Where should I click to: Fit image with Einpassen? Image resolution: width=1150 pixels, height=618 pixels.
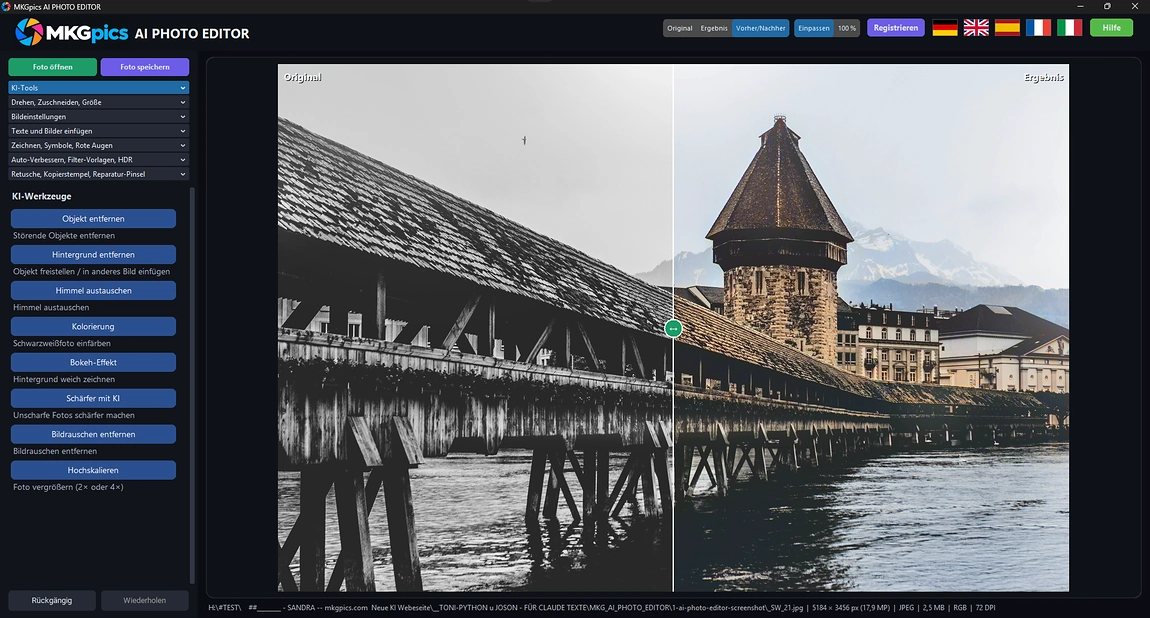point(814,29)
